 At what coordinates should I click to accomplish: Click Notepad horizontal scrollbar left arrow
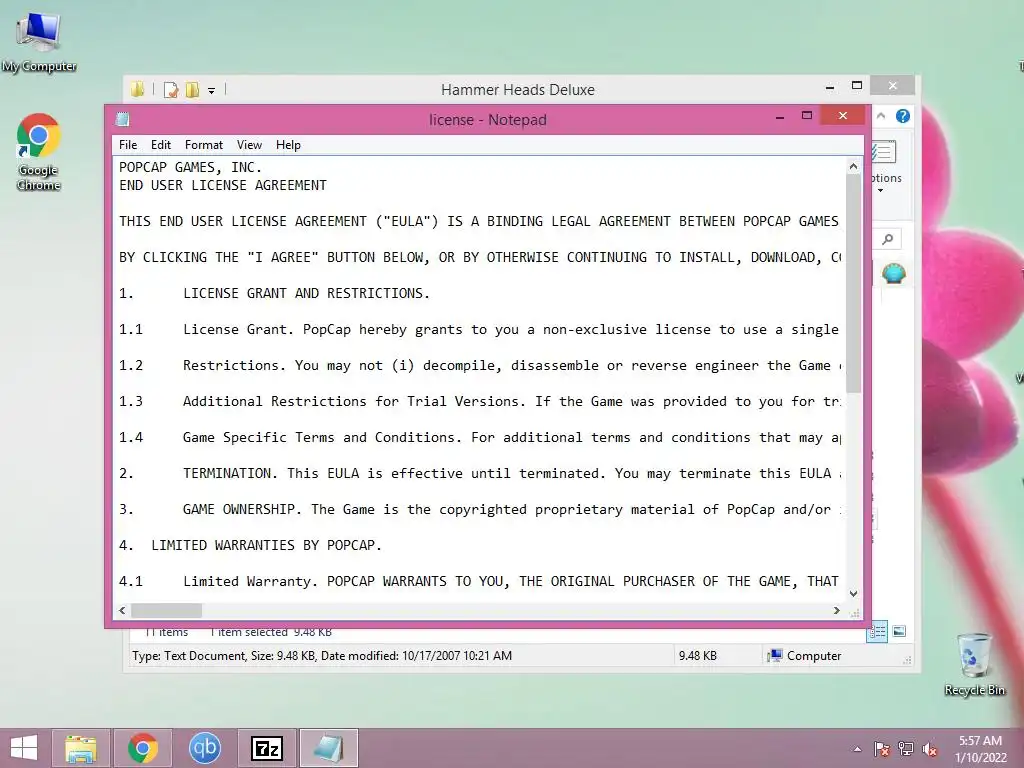pos(122,611)
